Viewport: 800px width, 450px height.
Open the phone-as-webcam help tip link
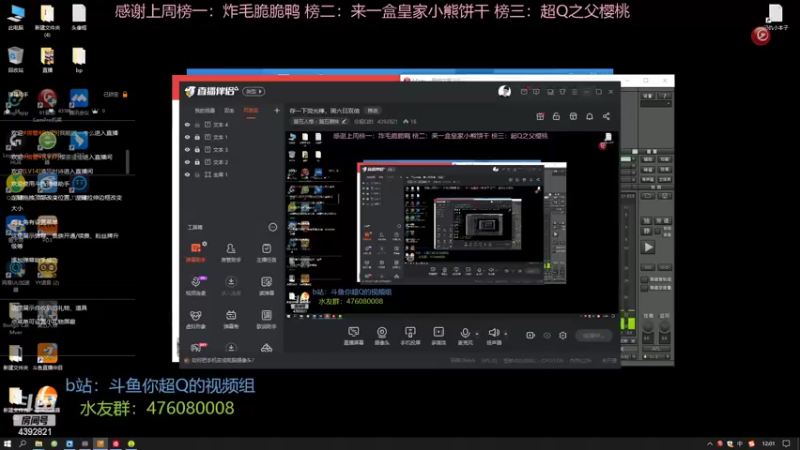click(222, 360)
